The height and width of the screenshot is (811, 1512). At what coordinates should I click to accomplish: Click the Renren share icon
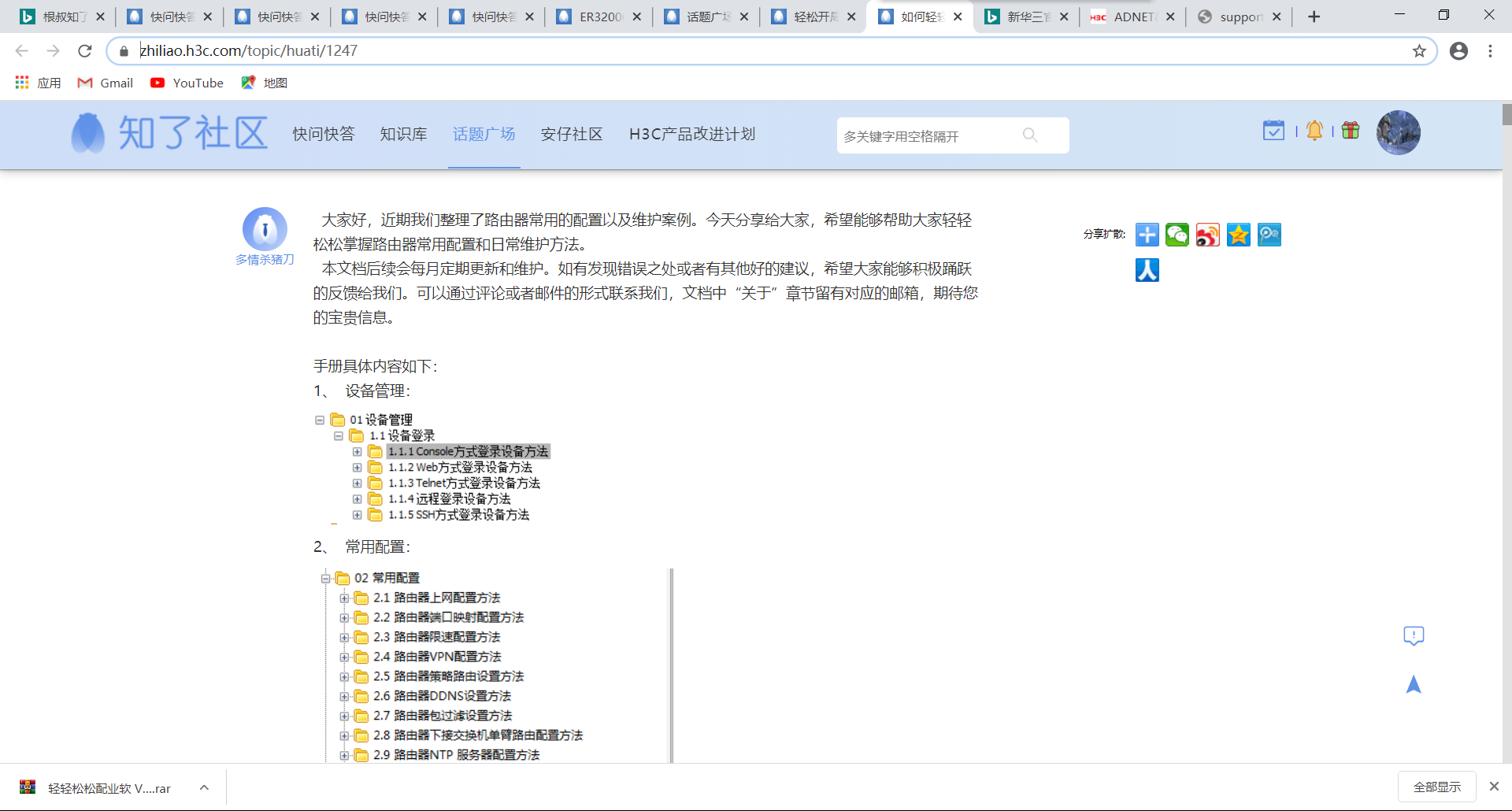1147,270
